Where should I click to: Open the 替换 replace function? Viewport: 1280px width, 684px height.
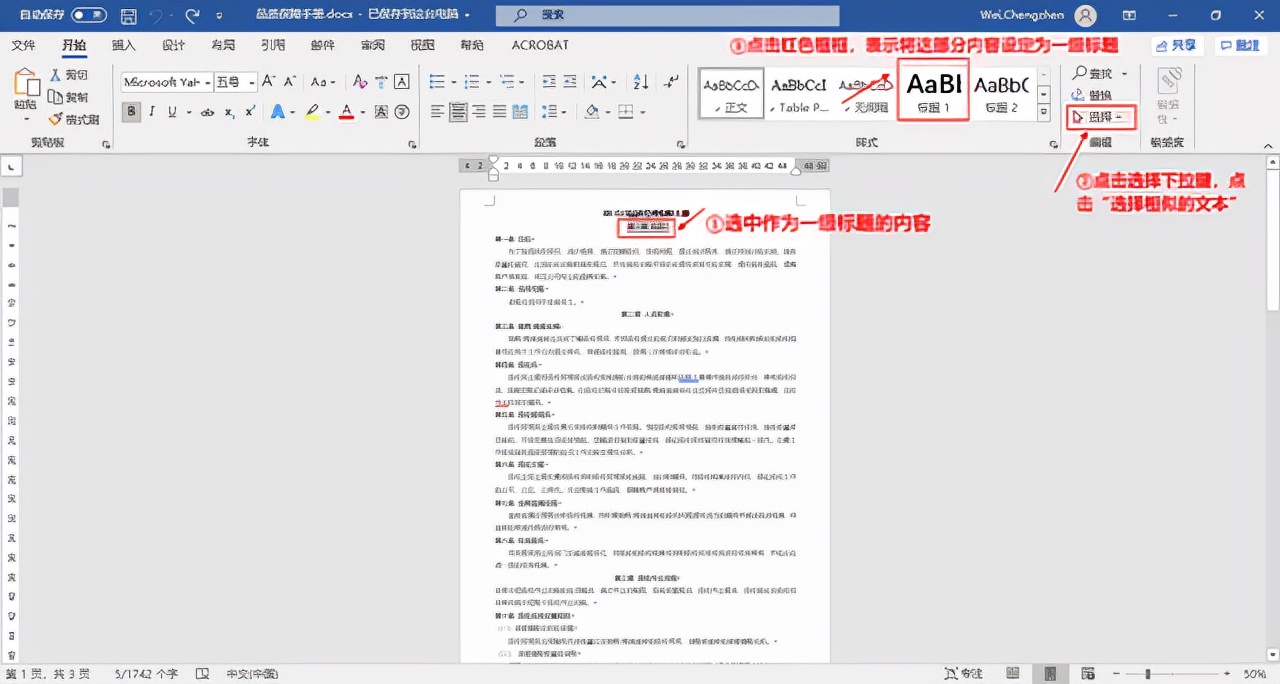(1093, 95)
